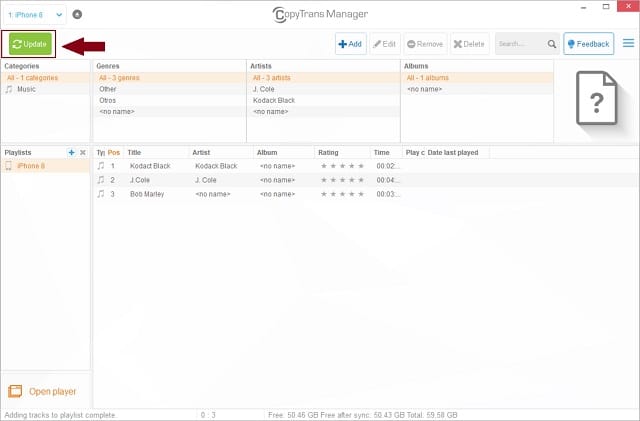Image resolution: width=640 pixels, height=421 pixels.
Task: Click the Bob Marley track's star rating
Action: pos(342,194)
